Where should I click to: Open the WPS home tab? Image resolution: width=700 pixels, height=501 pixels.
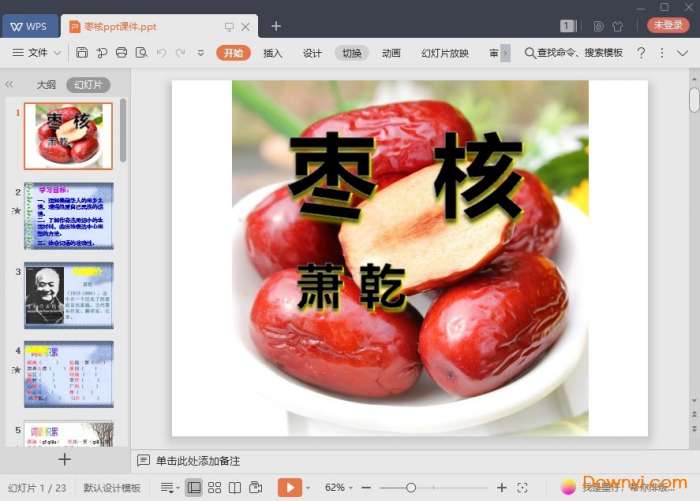(29, 26)
